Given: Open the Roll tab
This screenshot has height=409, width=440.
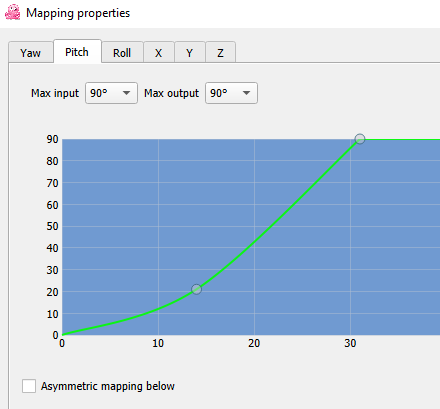Looking at the screenshot, I should pyautogui.click(x=122, y=53).
